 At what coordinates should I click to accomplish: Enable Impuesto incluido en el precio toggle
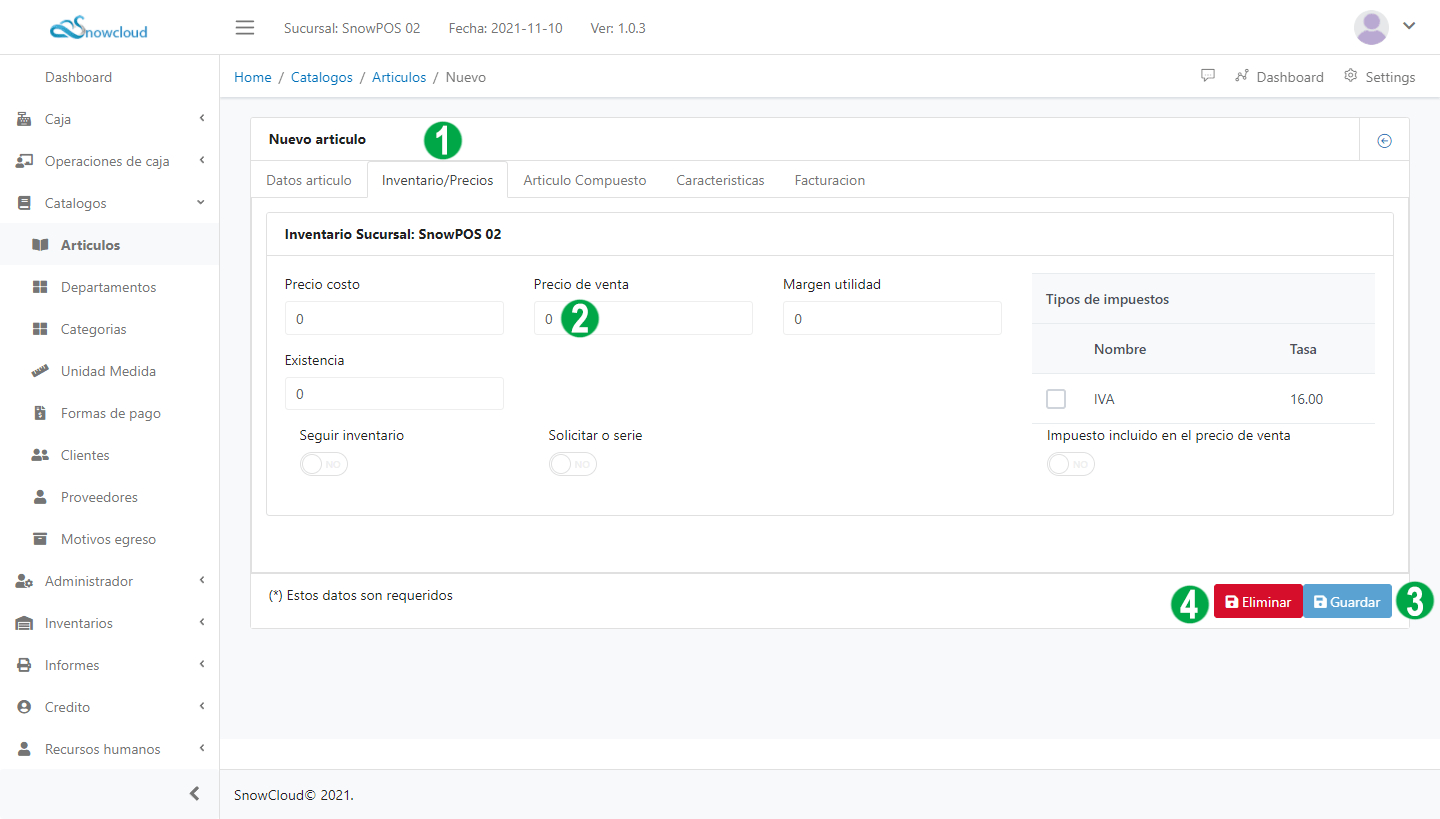tap(1071, 464)
